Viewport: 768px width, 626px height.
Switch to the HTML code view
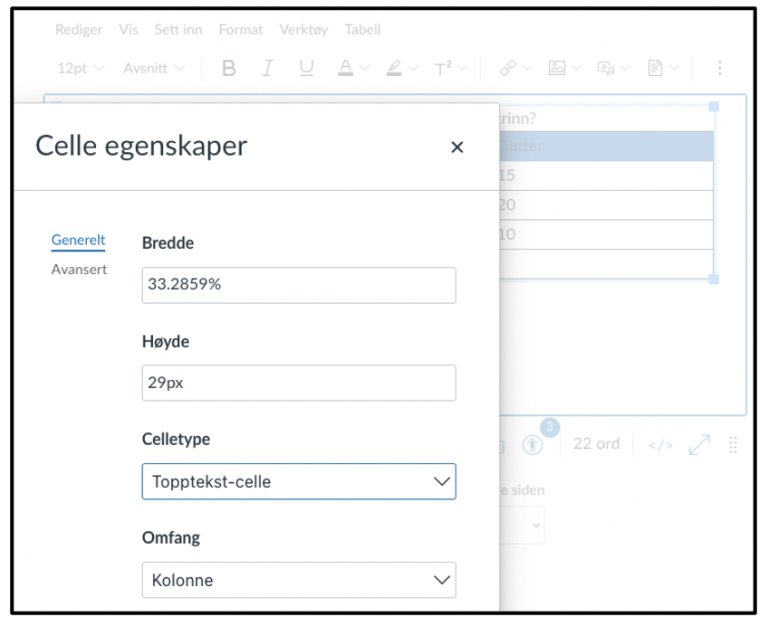click(660, 445)
